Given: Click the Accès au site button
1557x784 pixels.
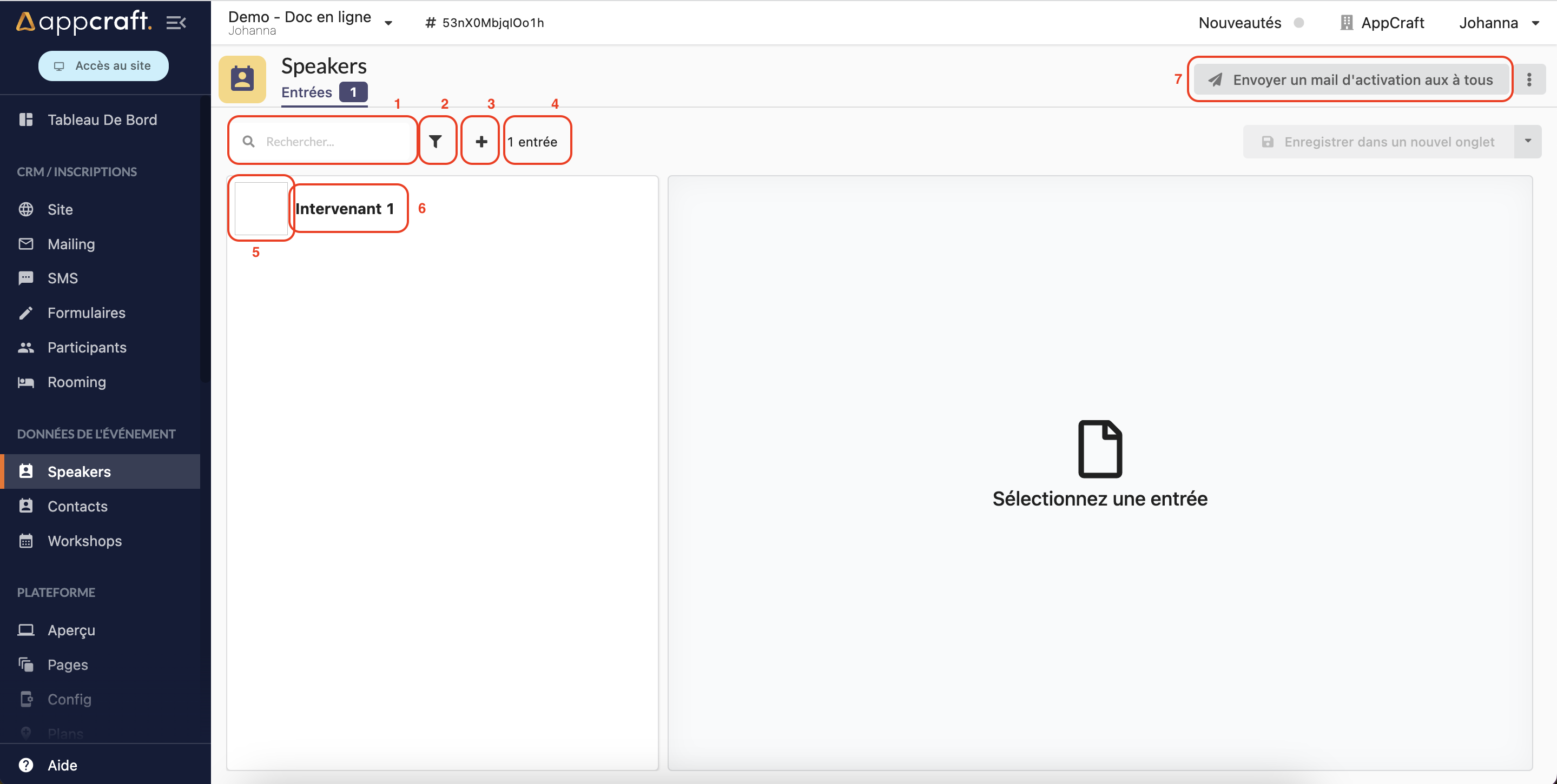Looking at the screenshot, I should pyautogui.click(x=103, y=65).
